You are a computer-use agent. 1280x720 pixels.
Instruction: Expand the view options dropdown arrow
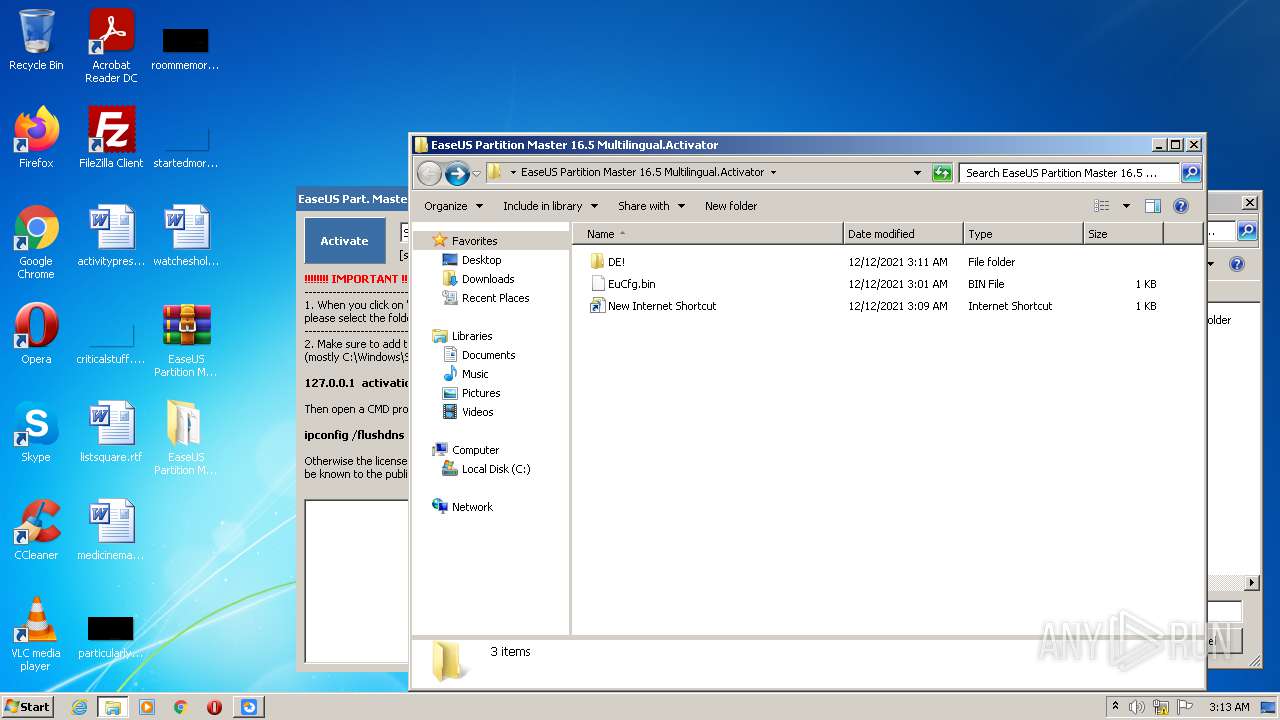coord(1126,206)
